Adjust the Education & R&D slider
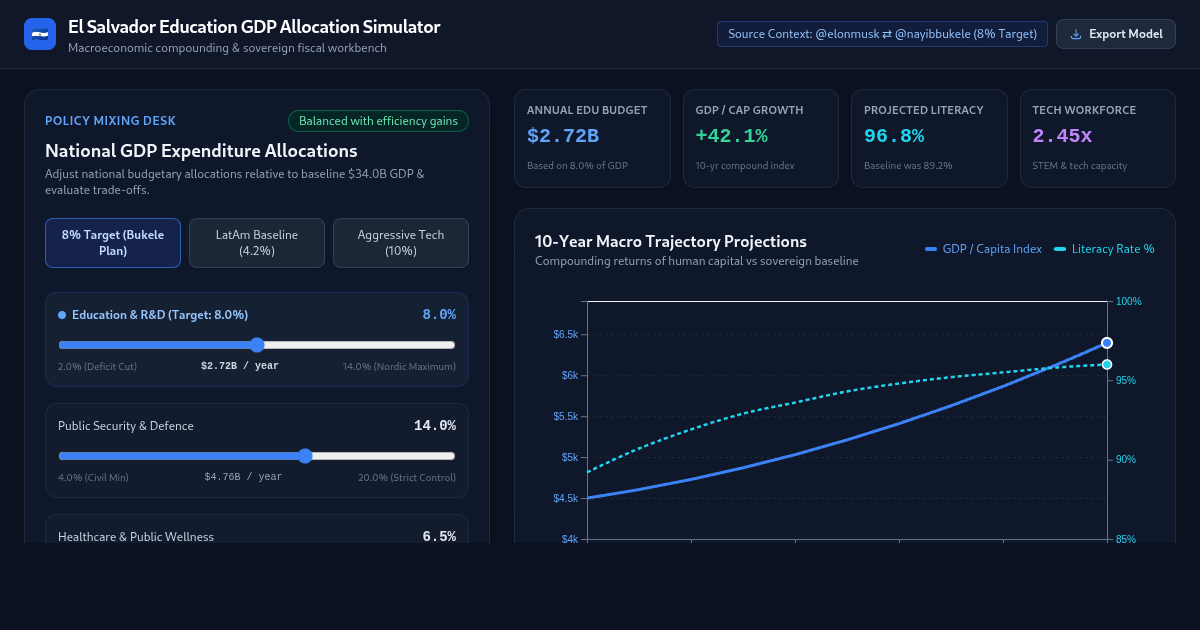 [x=257, y=345]
